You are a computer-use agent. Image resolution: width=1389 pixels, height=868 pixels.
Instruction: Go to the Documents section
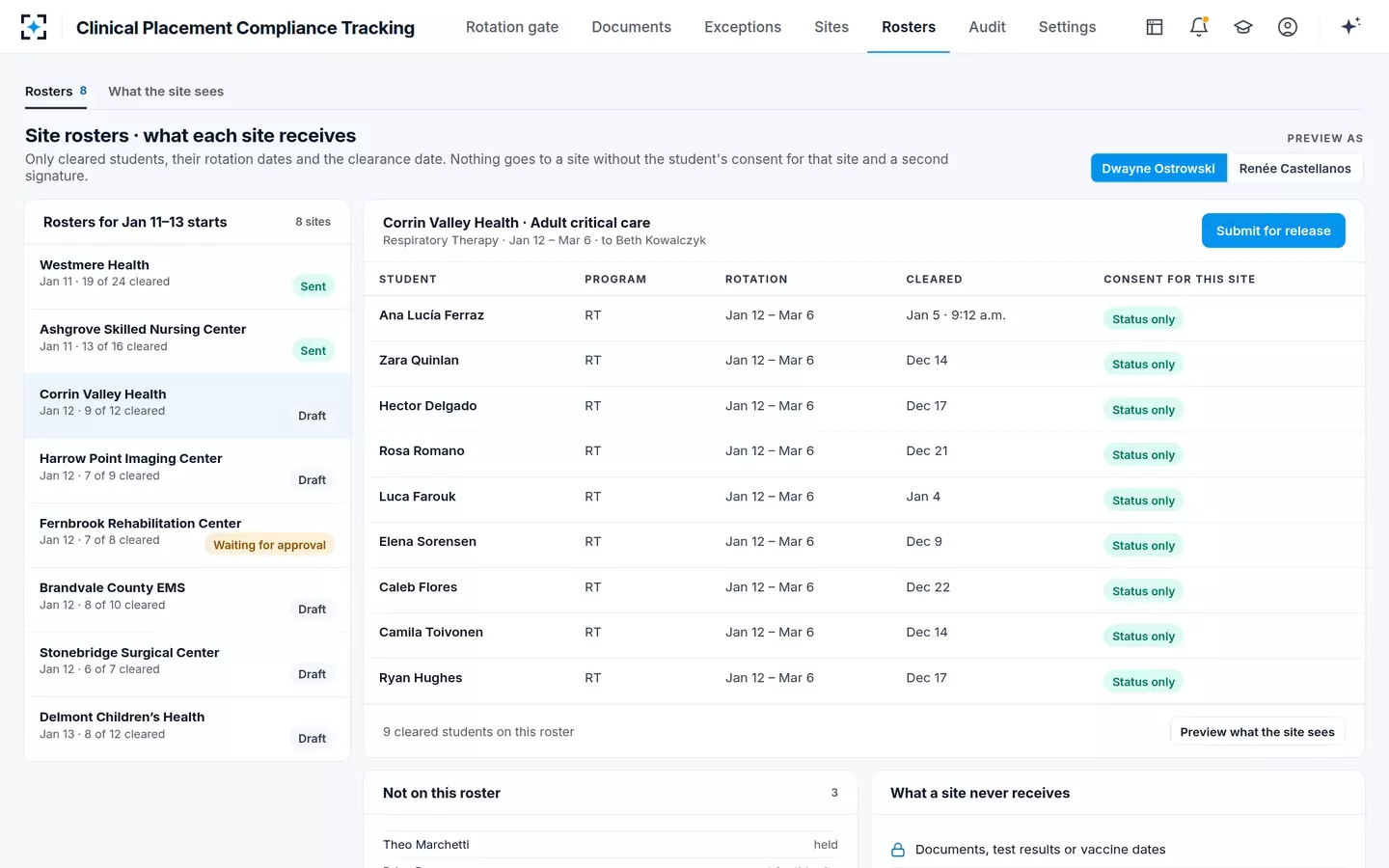632,27
